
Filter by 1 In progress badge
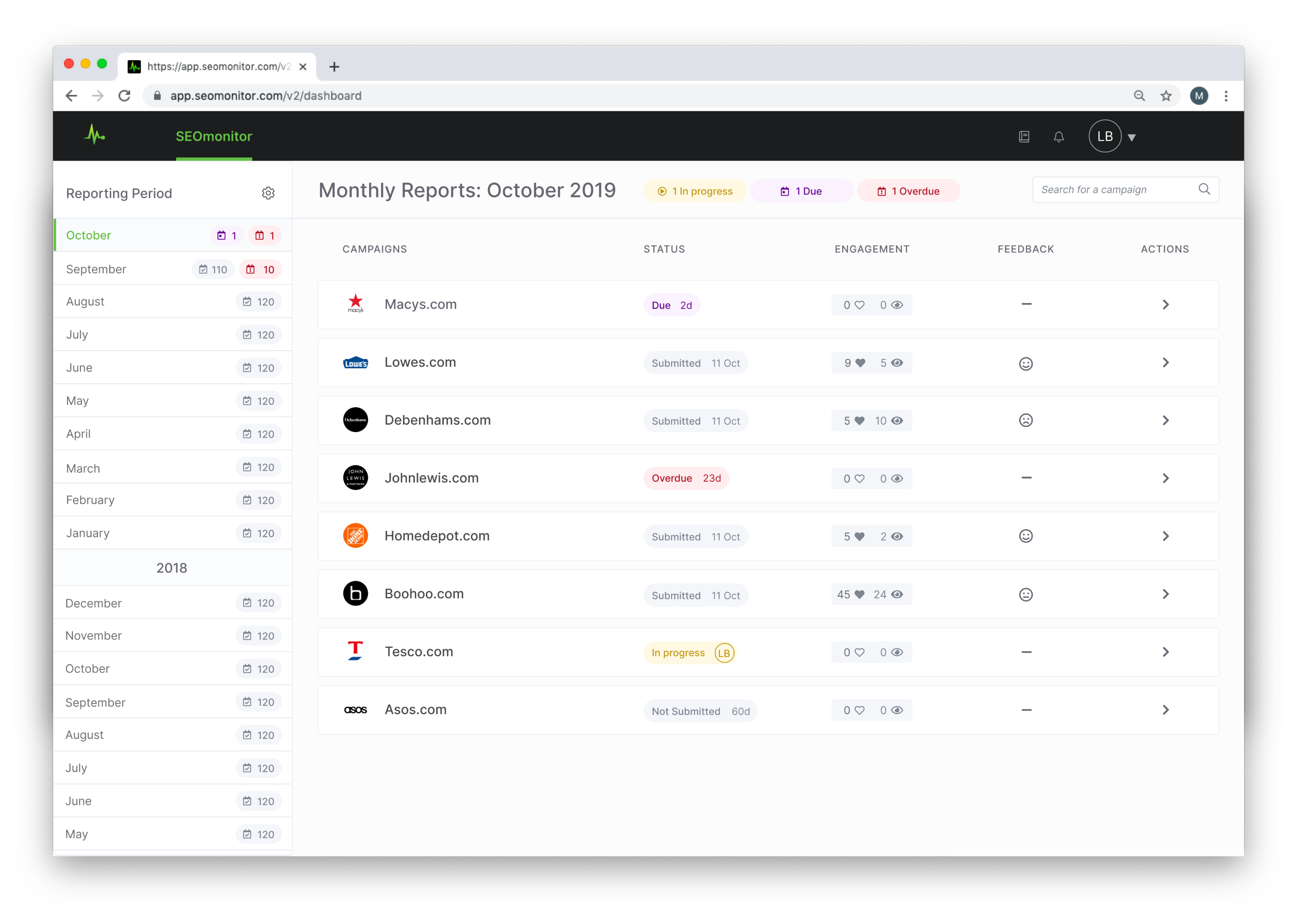695,191
